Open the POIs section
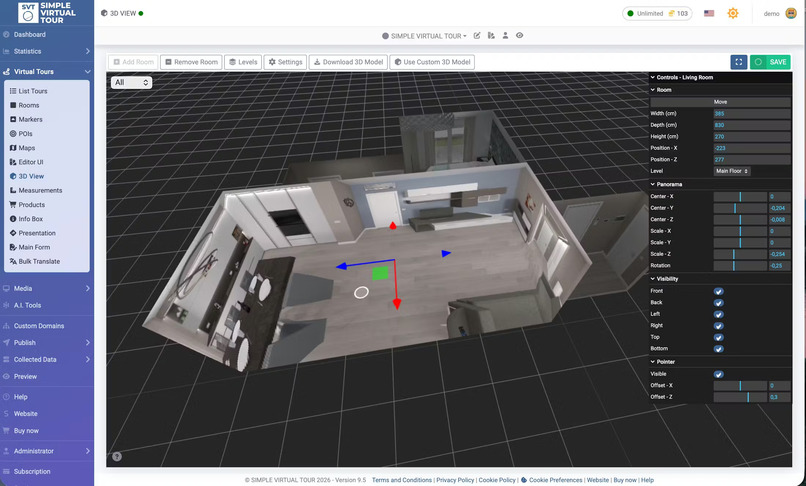This screenshot has height=486, width=806. coord(25,134)
